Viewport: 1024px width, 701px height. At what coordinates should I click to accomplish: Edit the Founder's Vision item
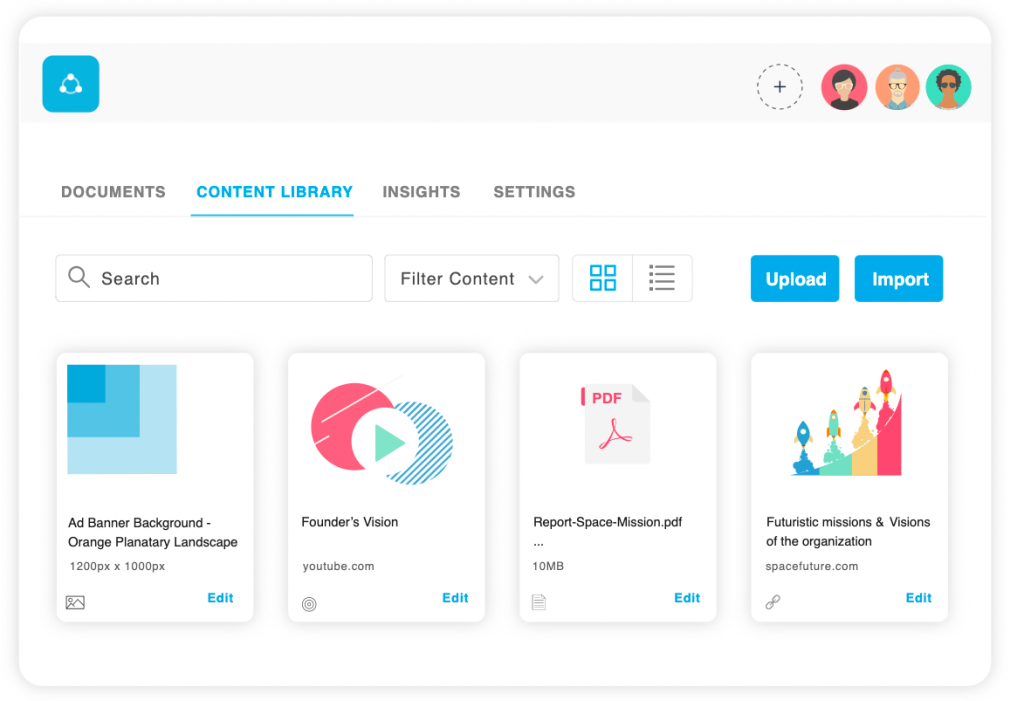pos(455,598)
